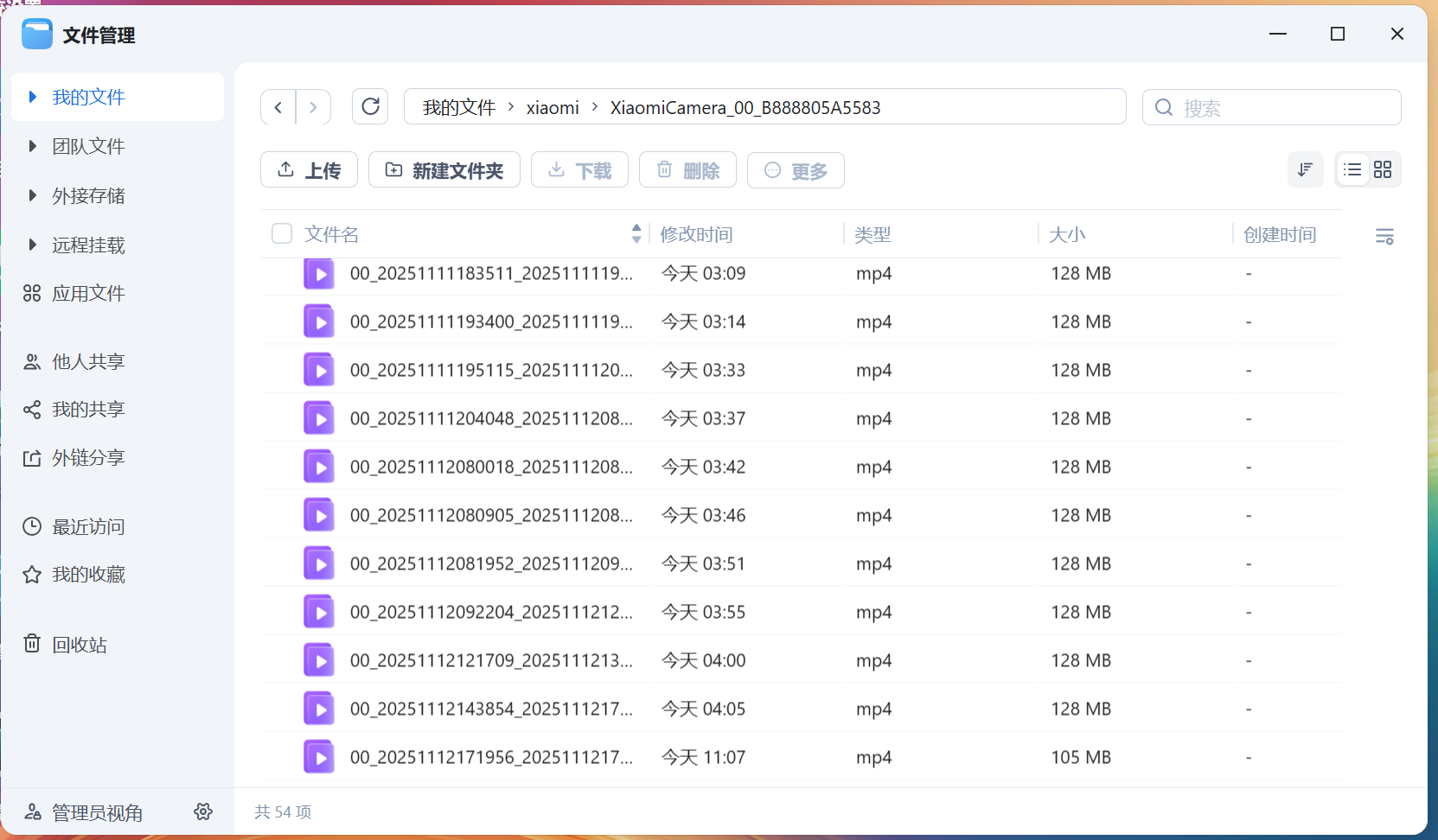Click the 修改时间 column header
Screen dimensions: 1438x840
[696, 234]
